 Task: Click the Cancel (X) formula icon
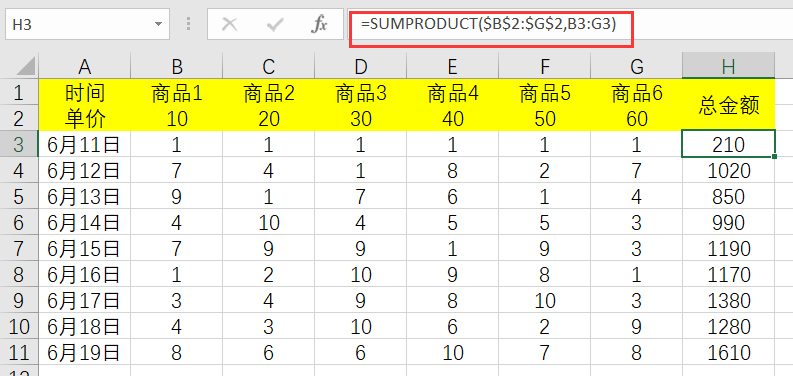click(230, 24)
